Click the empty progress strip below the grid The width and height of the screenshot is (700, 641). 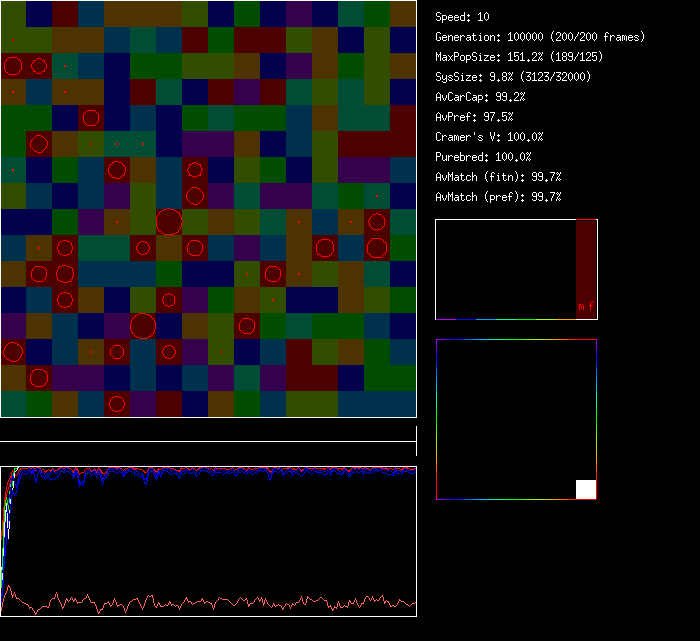(x=208, y=433)
